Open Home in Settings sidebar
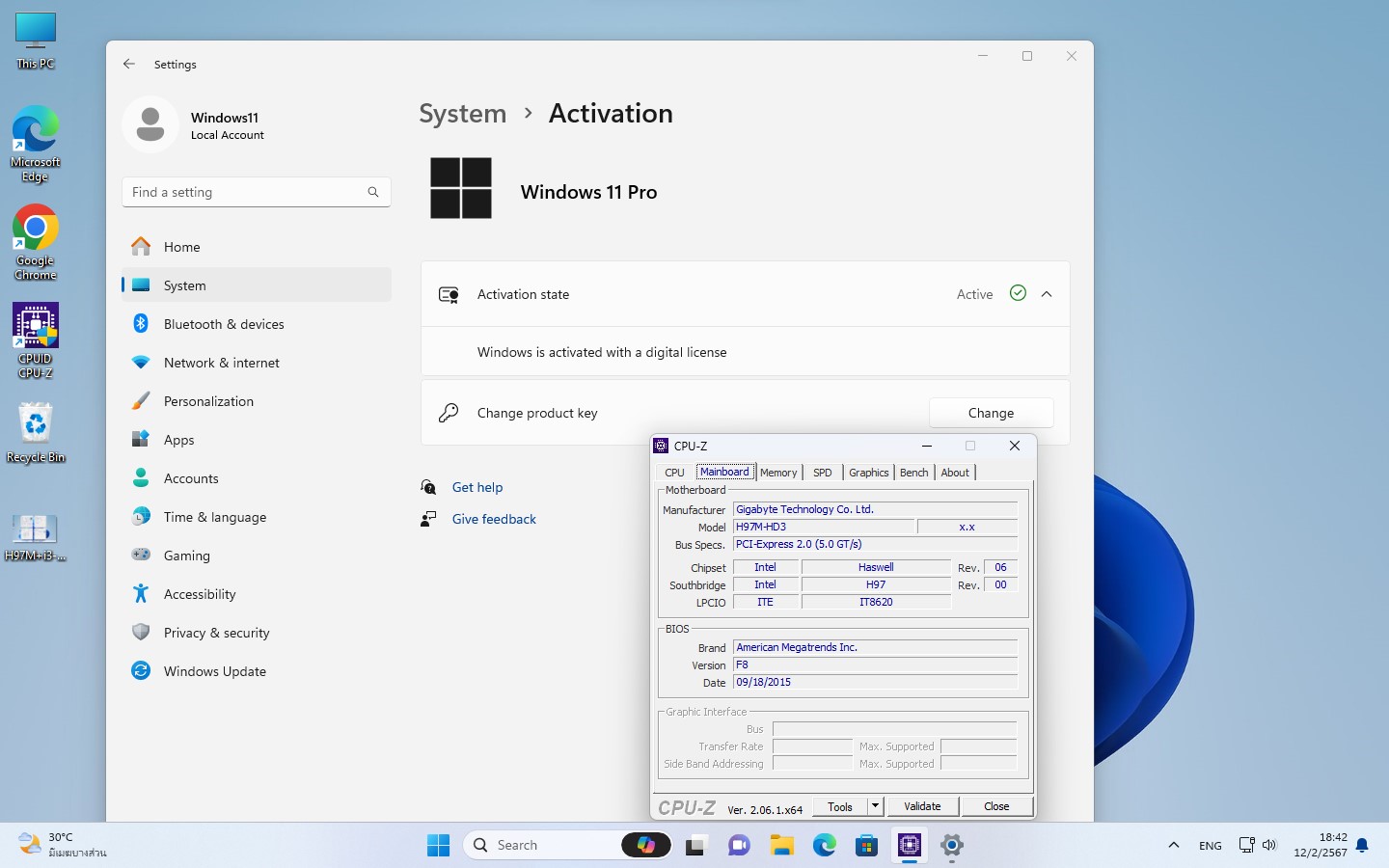Viewport: 1389px width, 868px height. [x=257, y=247]
